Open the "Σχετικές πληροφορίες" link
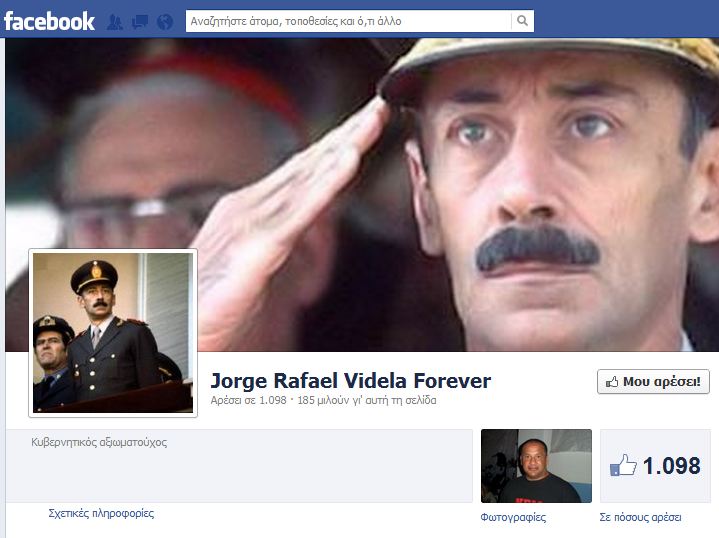 (x=101, y=513)
